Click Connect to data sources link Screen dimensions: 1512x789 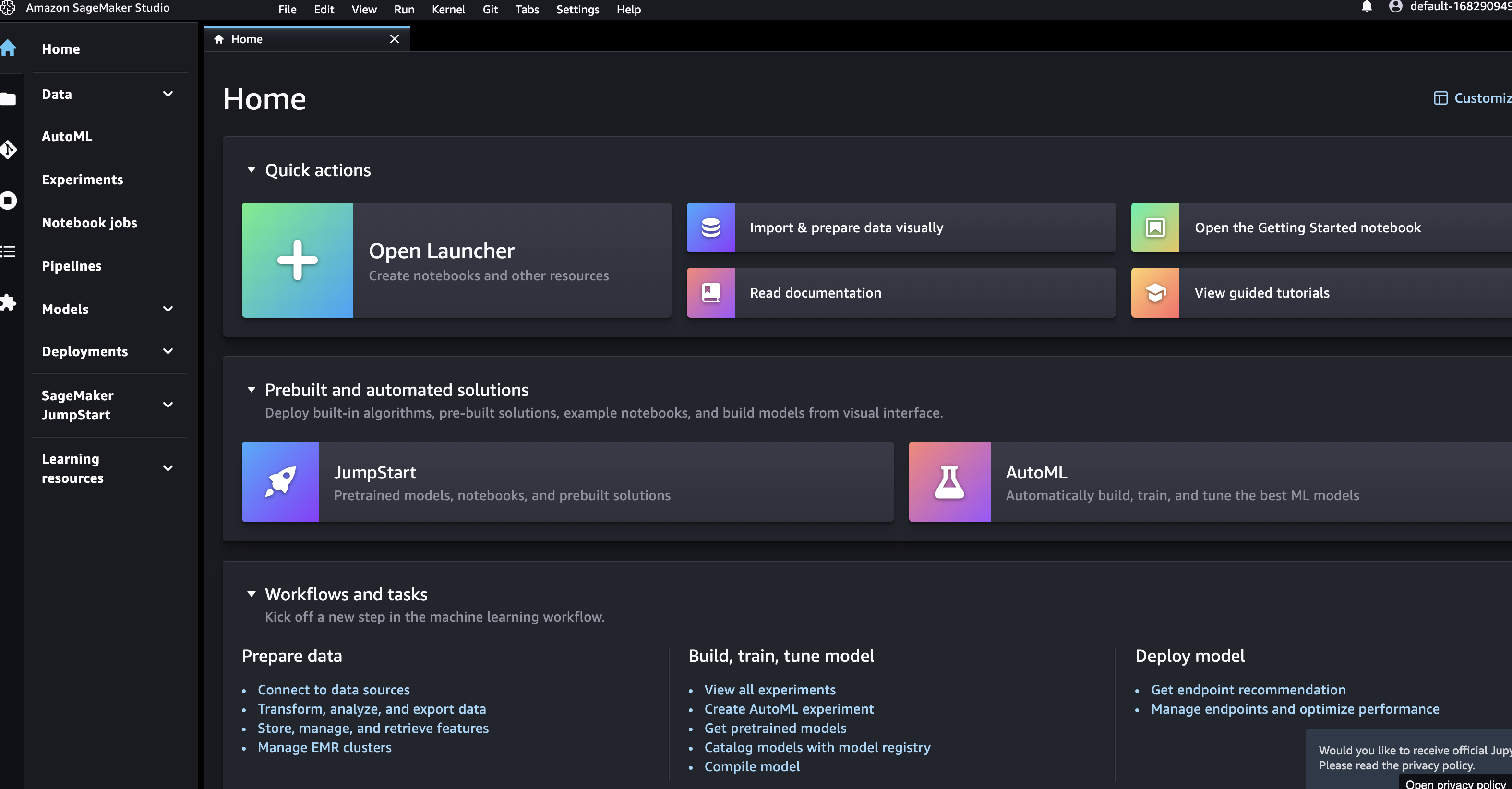click(x=334, y=689)
